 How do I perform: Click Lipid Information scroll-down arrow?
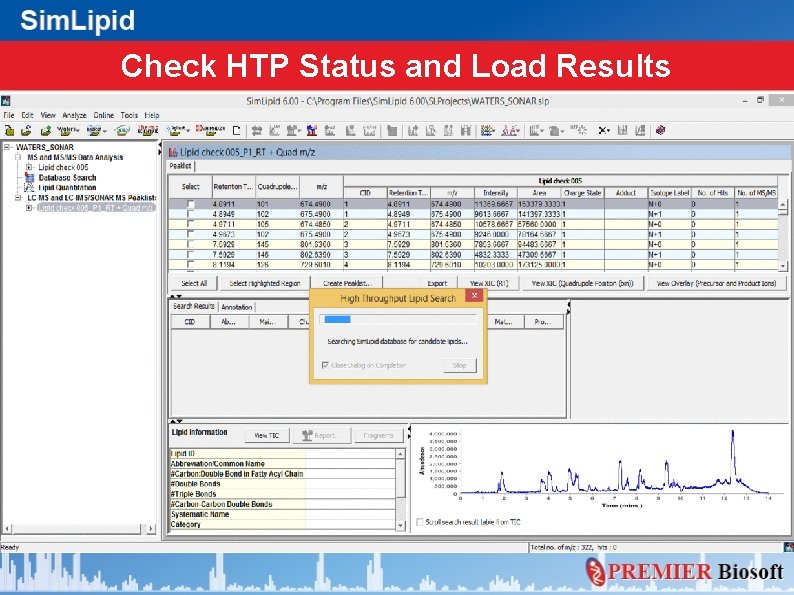400,526
